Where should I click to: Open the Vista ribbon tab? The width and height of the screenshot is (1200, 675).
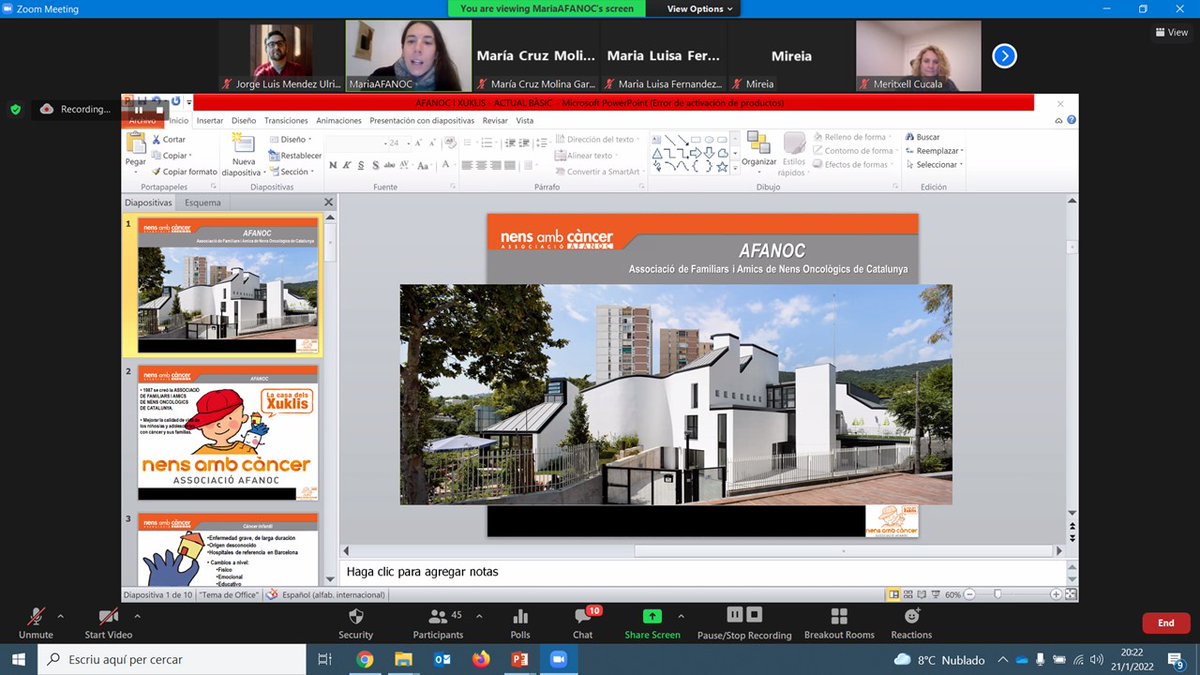[525, 120]
